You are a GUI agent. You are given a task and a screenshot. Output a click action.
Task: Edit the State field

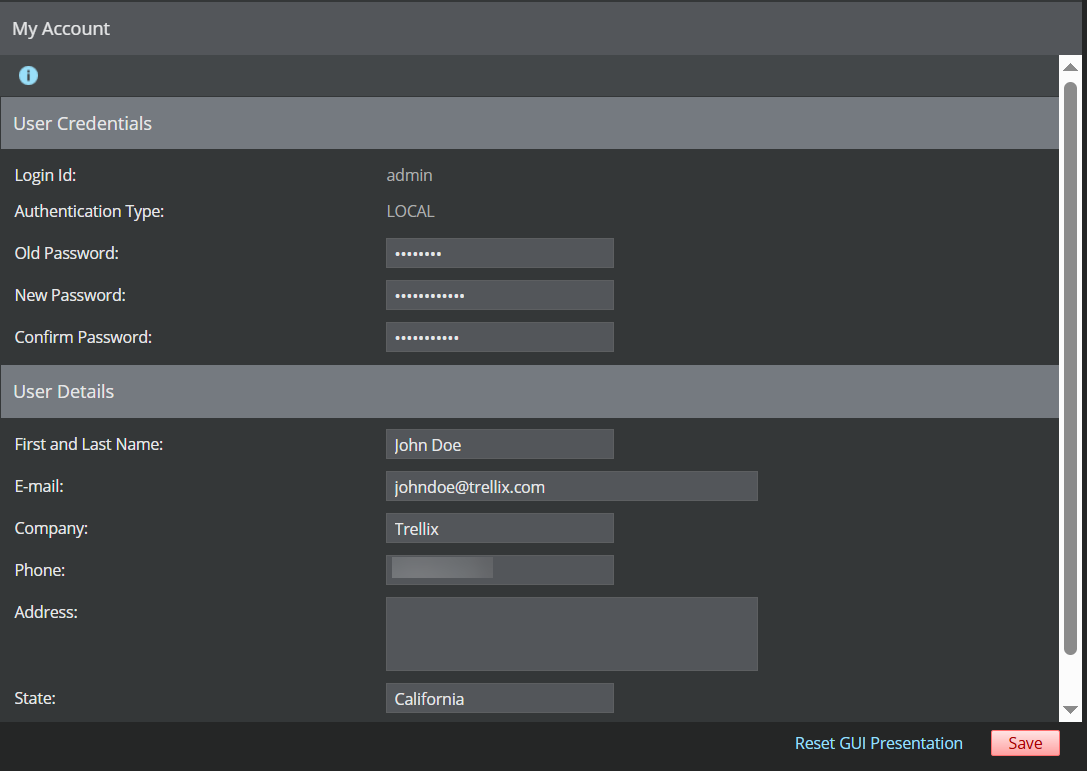[500, 698]
